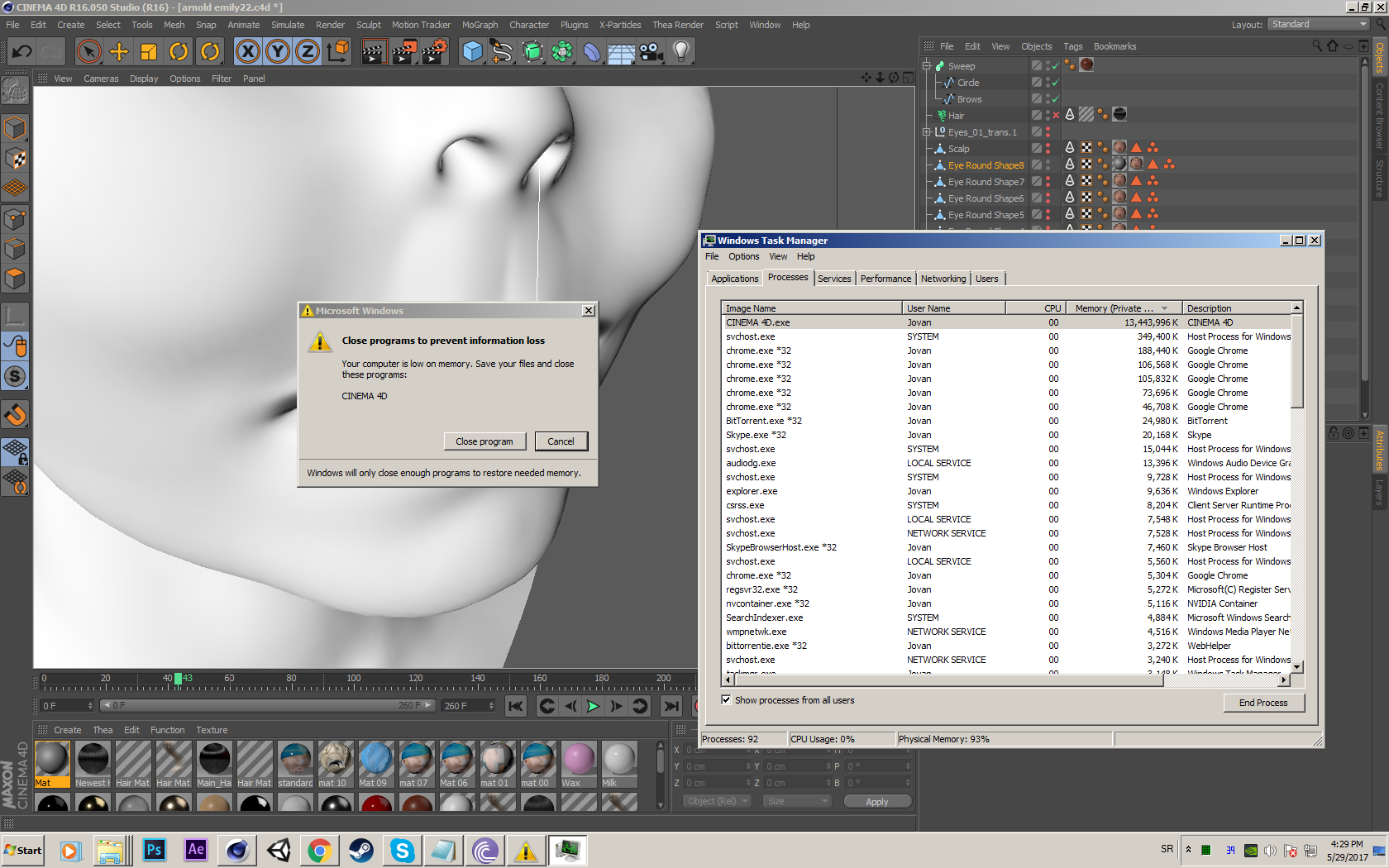Select the mat 10 skull material

coord(335,764)
